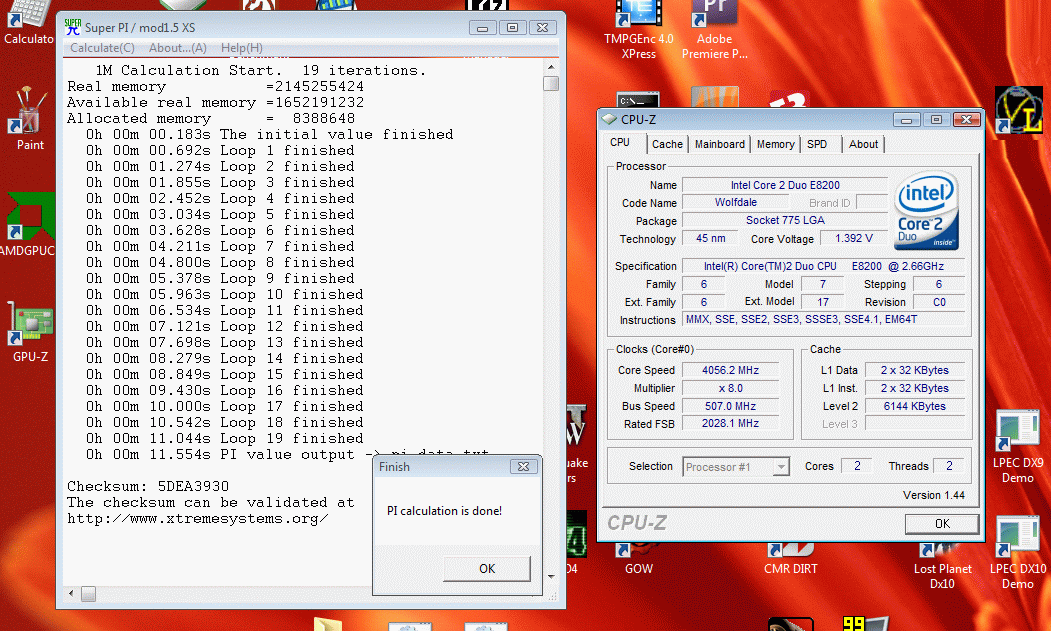
Task: Click the Threads count value in CPU-Z
Action: [x=949, y=466]
